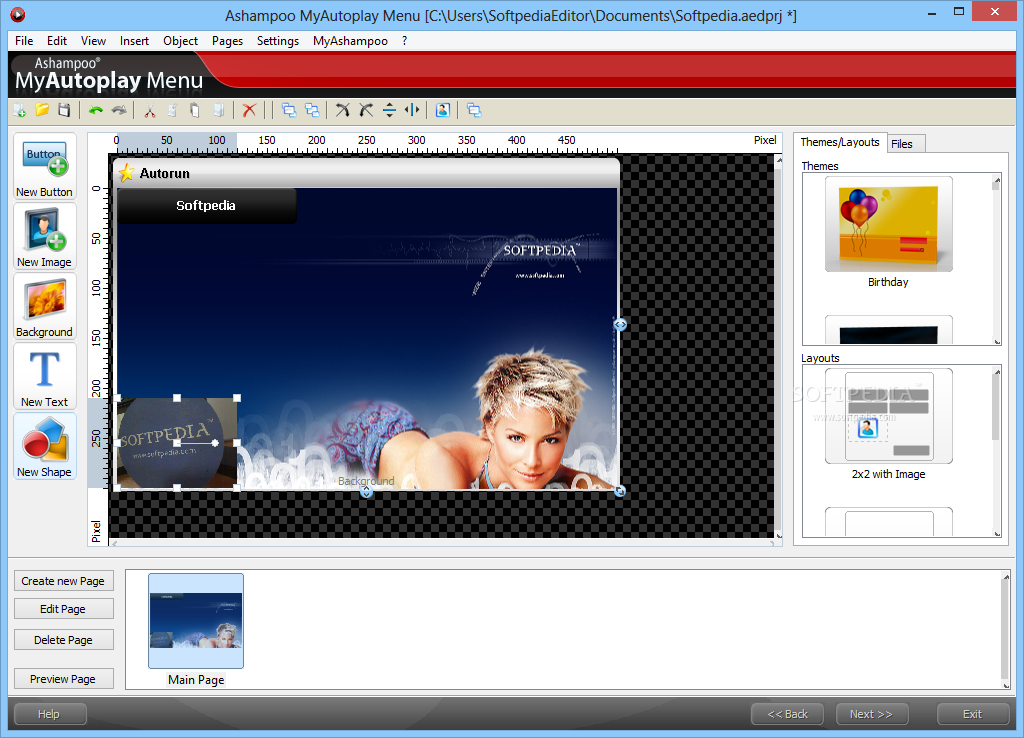Select the Main Page thumbnail

196,621
